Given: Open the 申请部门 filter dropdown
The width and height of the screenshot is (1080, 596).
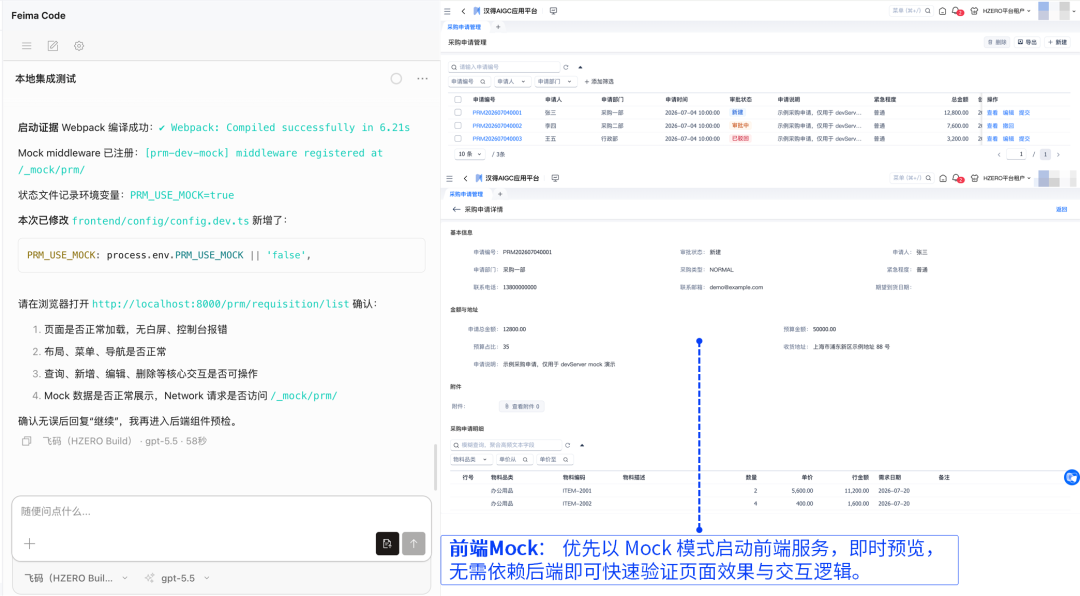Looking at the screenshot, I should coord(555,81).
